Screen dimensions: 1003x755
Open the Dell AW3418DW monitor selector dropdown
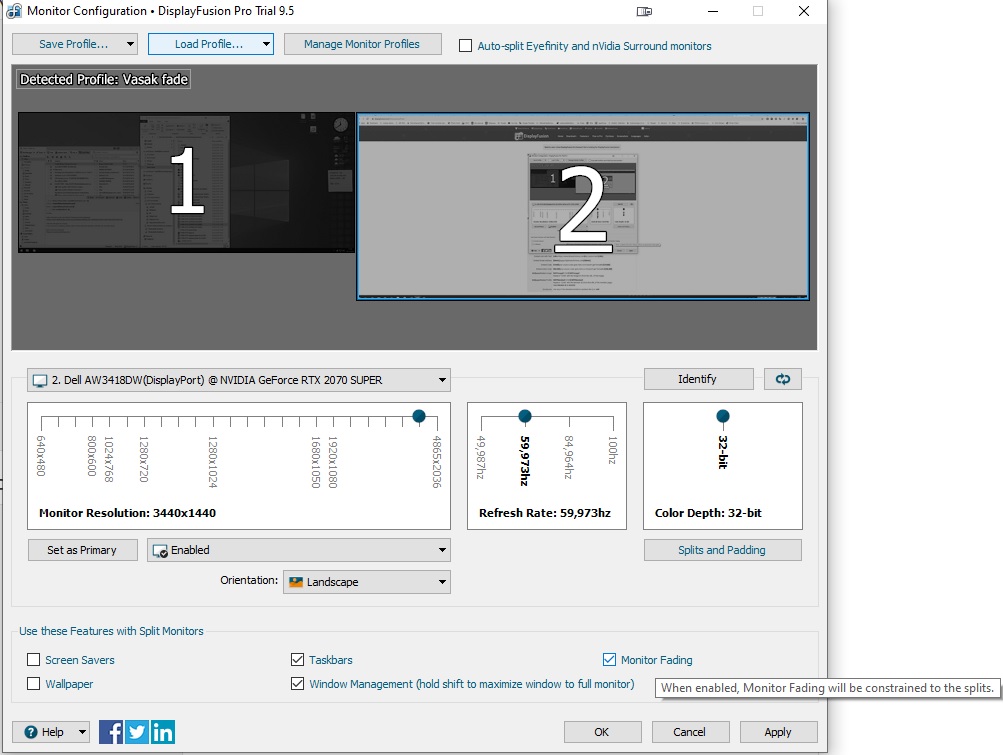(x=238, y=380)
